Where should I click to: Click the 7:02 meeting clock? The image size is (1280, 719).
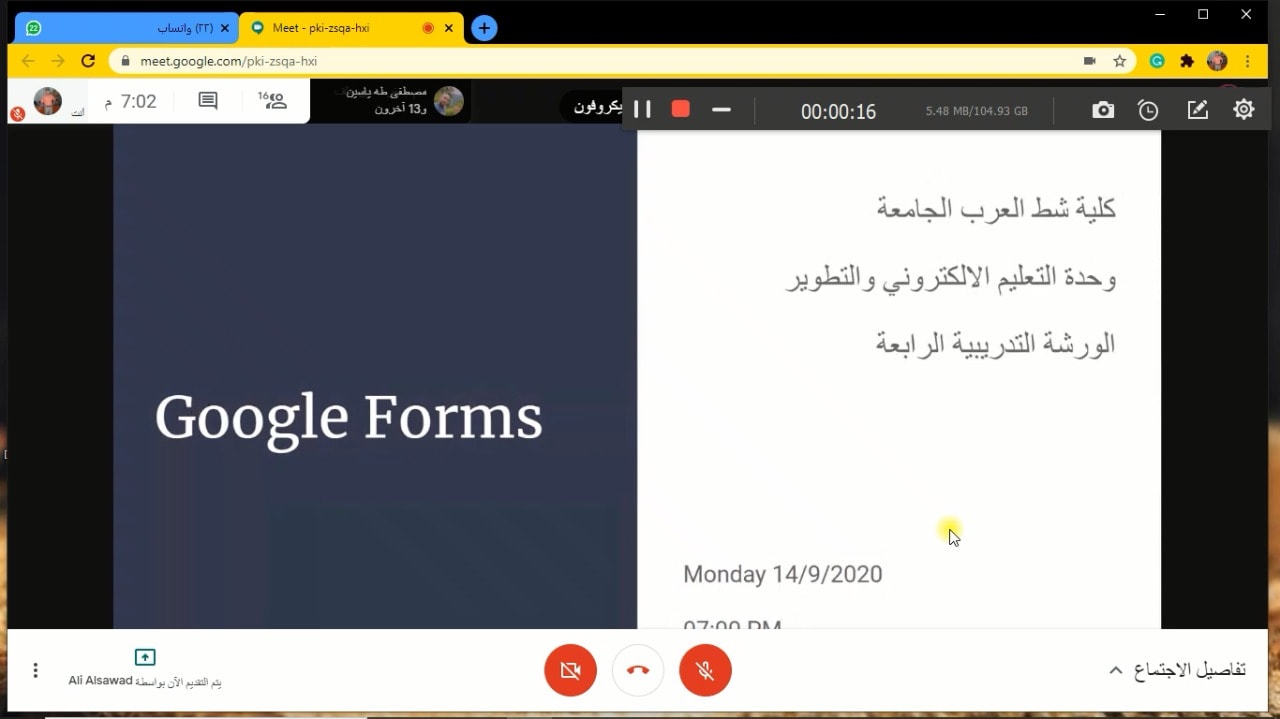[x=130, y=101]
